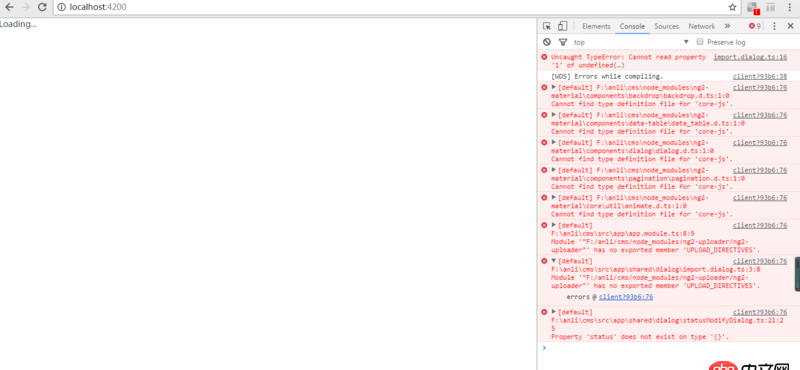This screenshot has width=800, height=370.
Task: Expand the animate.d.ts error entry
Action: point(554,198)
